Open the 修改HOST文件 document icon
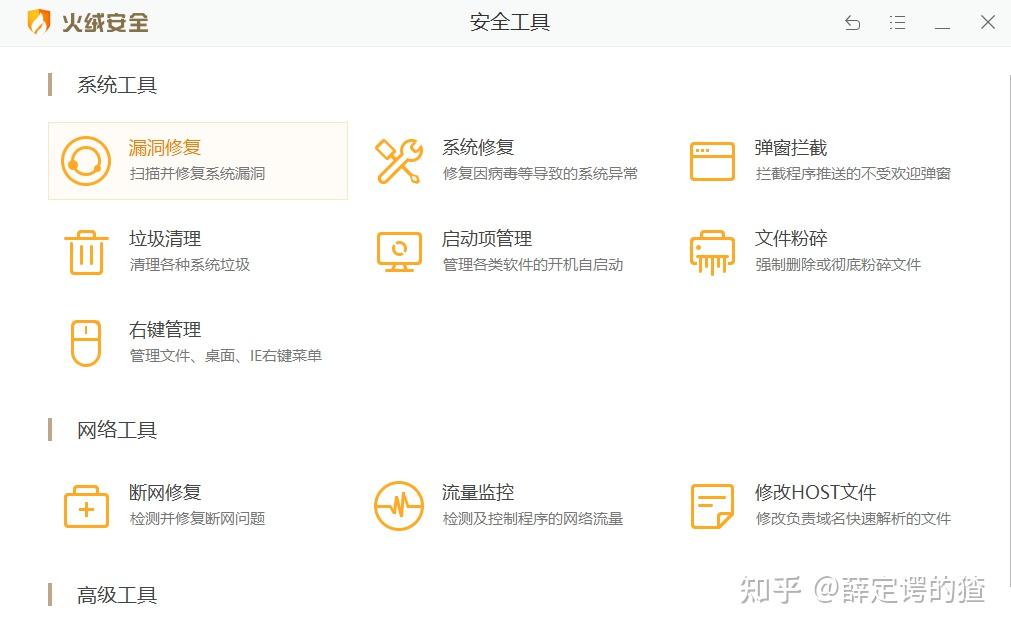The width and height of the screenshot is (1011, 630). pyautogui.click(x=711, y=505)
